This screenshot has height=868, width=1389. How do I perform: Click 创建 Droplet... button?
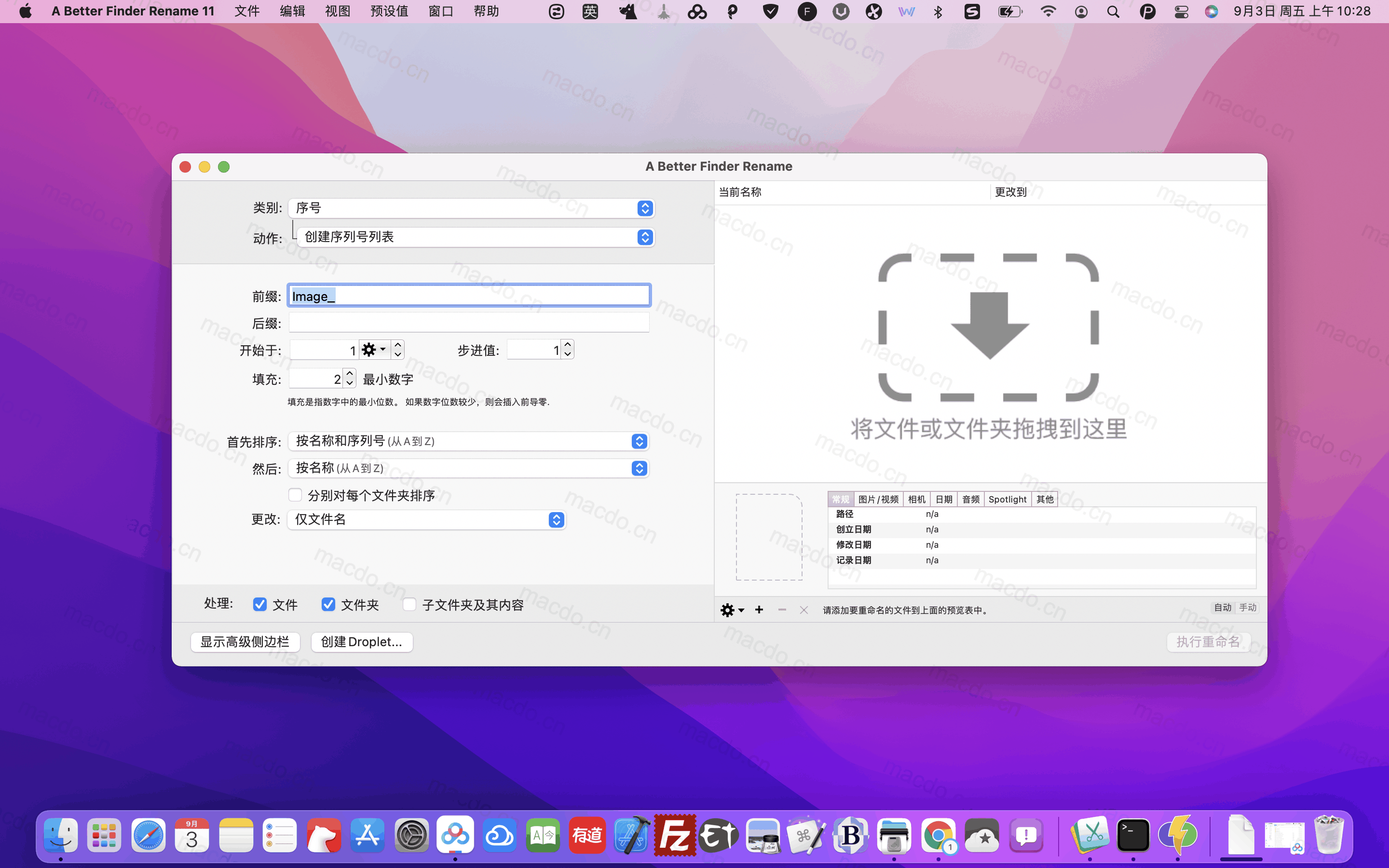(362, 642)
